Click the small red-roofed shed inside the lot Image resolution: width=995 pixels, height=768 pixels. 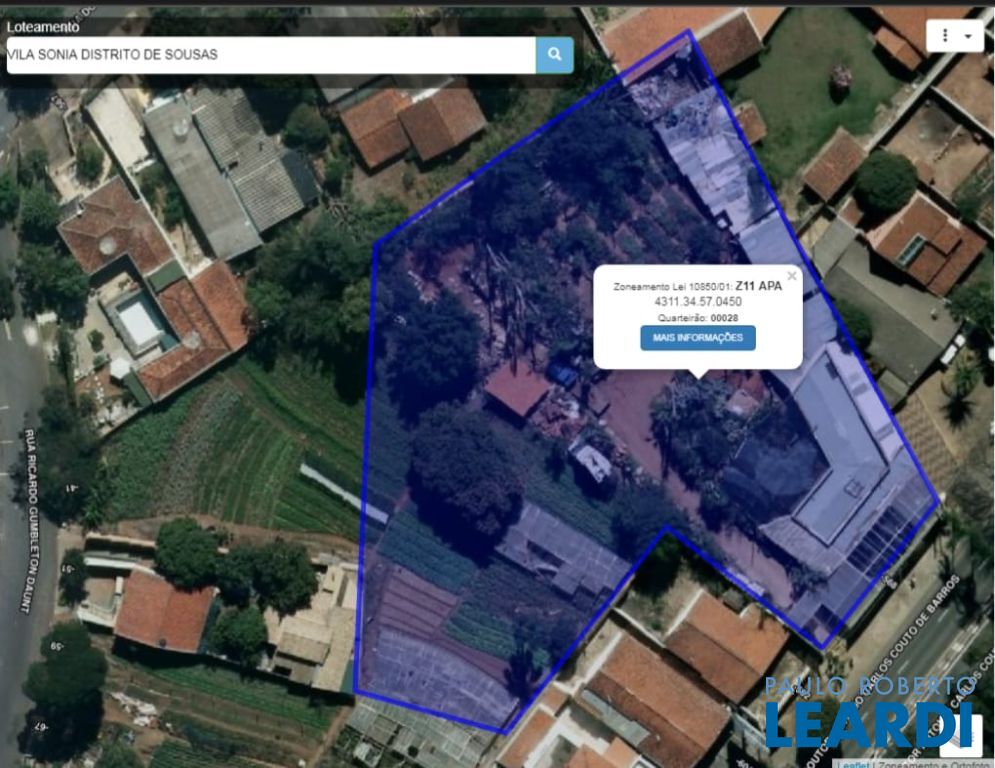coord(517,388)
